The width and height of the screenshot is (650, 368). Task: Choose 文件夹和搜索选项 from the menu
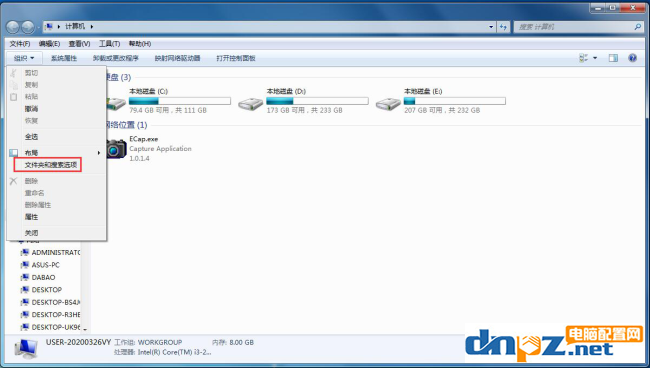pyautogui.click(x=51, y=165)
